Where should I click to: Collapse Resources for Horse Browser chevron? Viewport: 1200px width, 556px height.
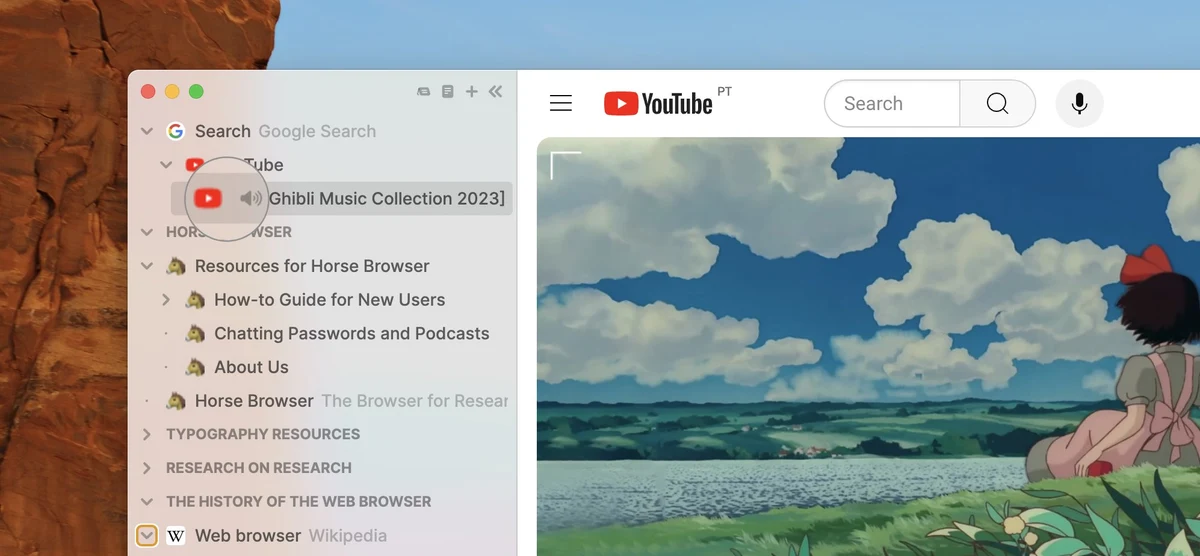point(147,266)
